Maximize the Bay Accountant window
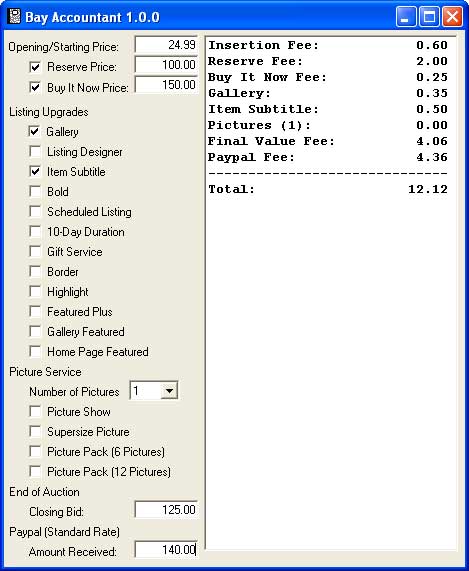The width and height of the screenshot is (469, 571). [x=429, y=17]
